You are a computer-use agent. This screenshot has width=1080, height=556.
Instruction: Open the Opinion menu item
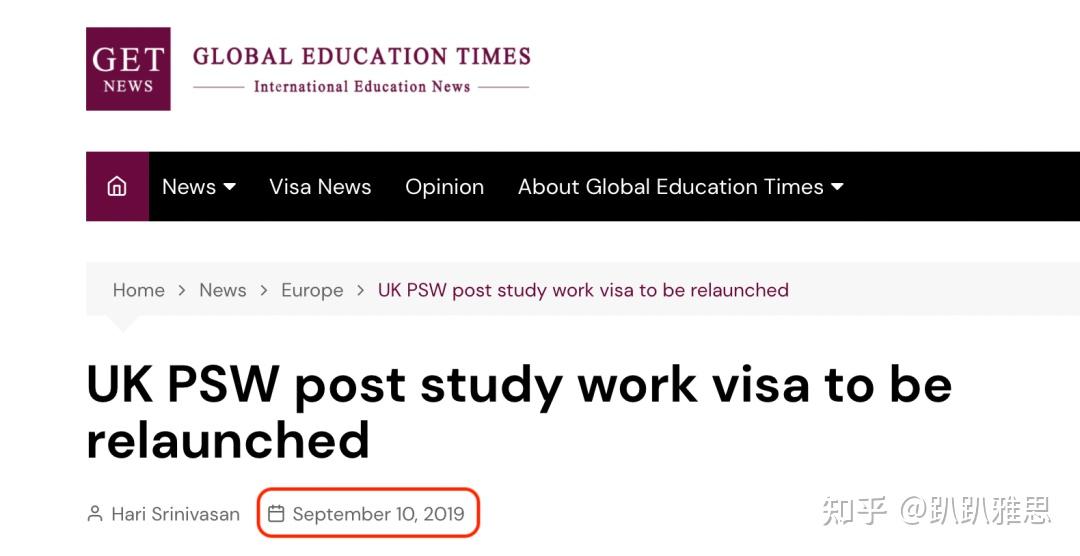[444, 187]
